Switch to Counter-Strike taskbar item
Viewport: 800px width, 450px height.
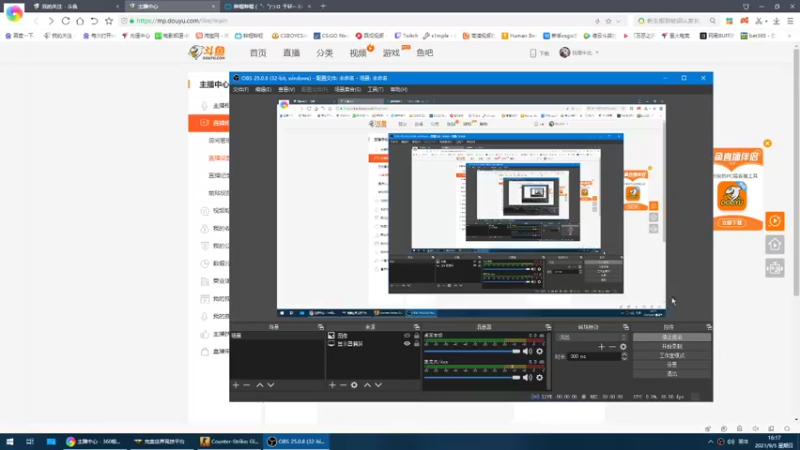click(x=229, y=441)
